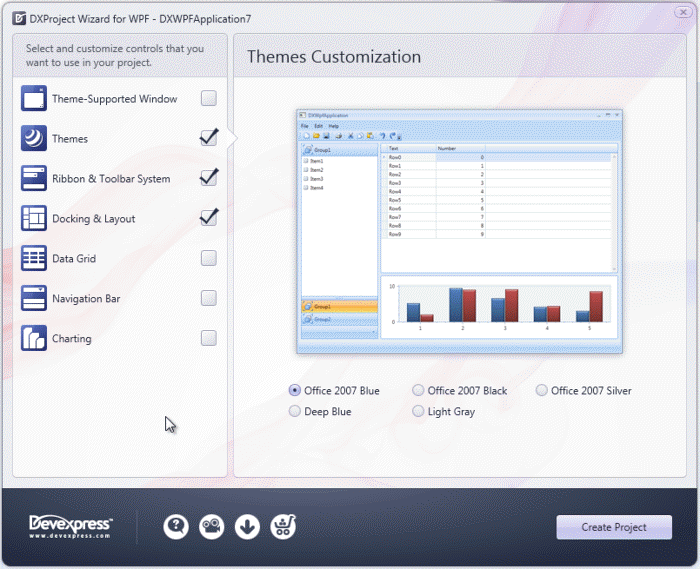700x569 pixels.
Task: Click the shopping cart purchase icon
Action: pyautogui.click(x=283, y=527)
